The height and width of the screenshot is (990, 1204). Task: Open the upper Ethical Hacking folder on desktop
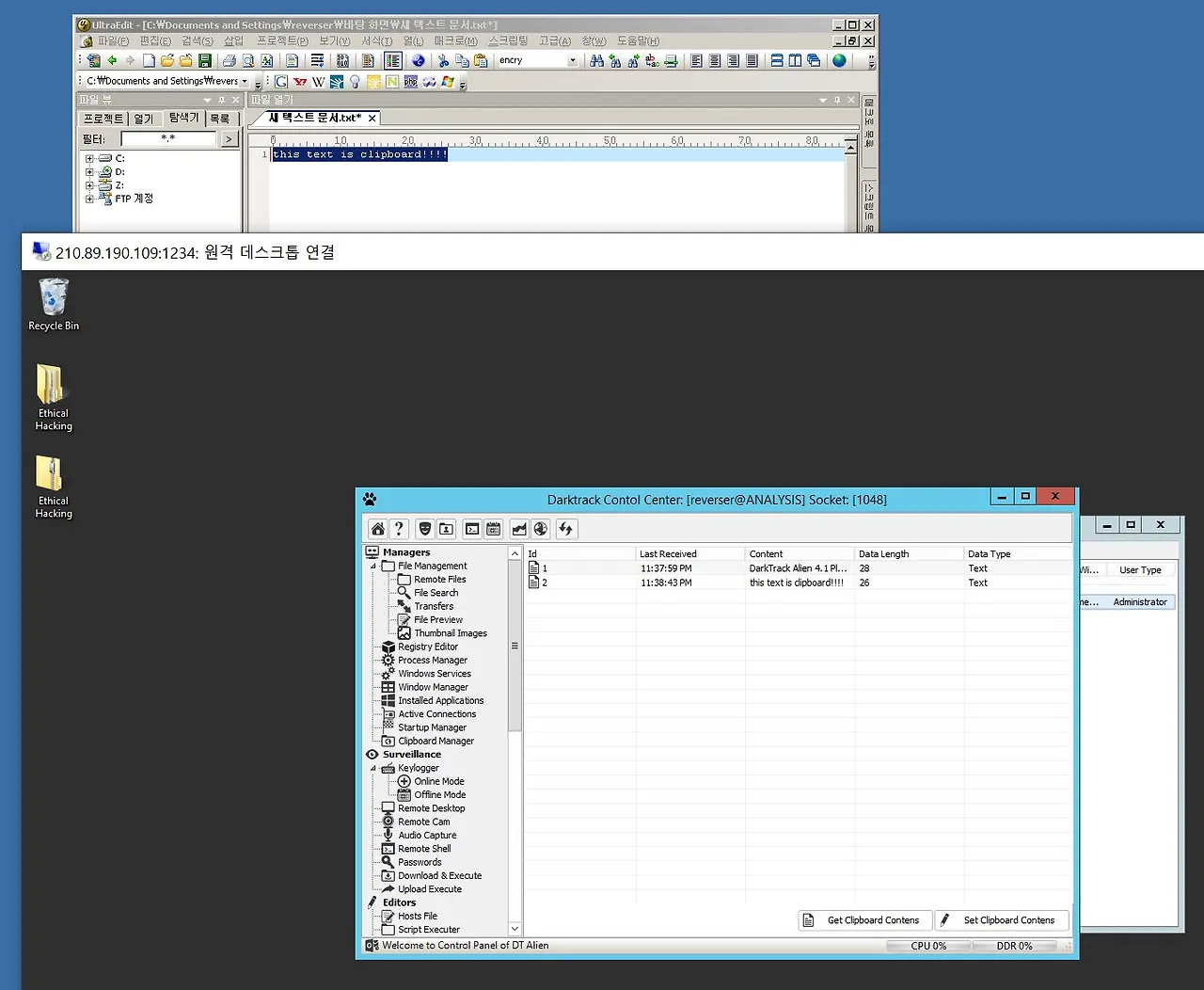54,397
